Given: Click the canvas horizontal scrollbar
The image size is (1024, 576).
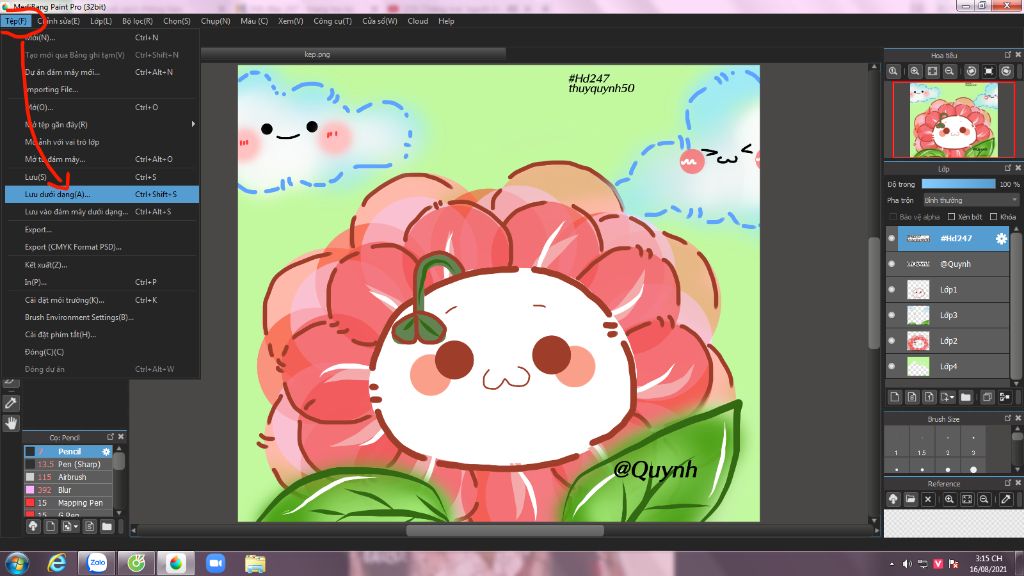Looking at the screenshot, I should [x=505, y=530].
